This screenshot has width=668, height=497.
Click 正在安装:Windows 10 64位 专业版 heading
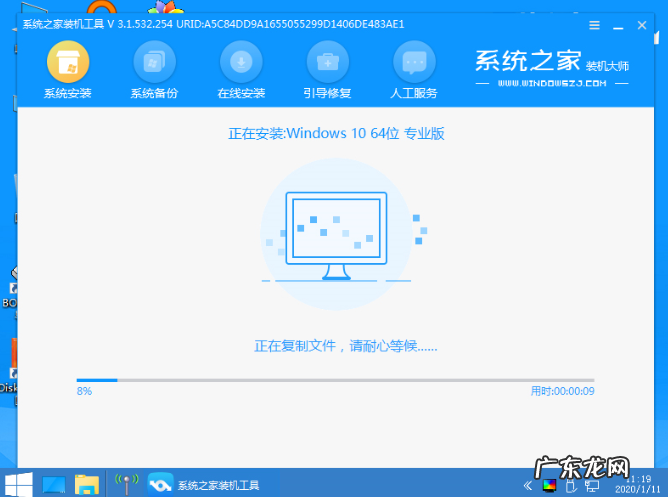(x=336, y=134)
